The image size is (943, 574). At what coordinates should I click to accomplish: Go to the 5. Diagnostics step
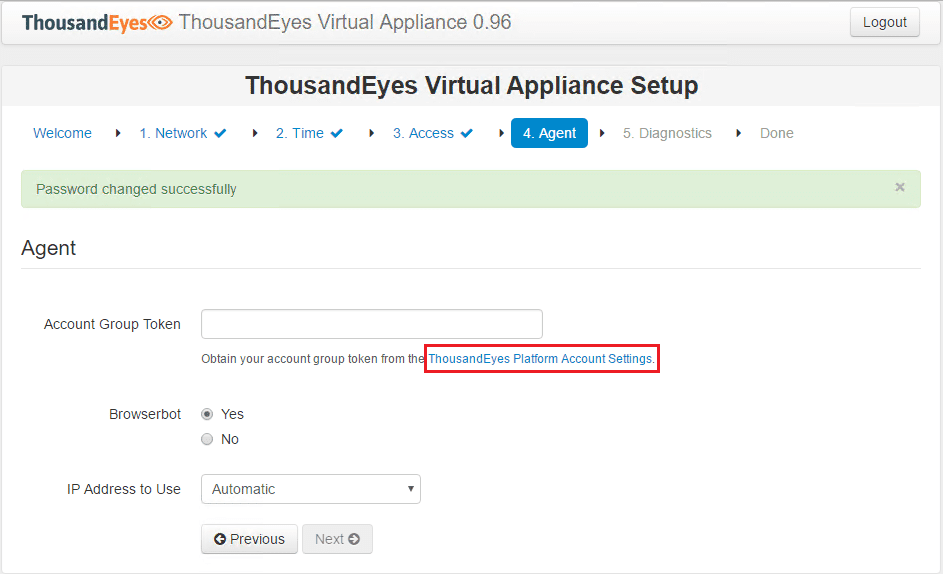667,133
